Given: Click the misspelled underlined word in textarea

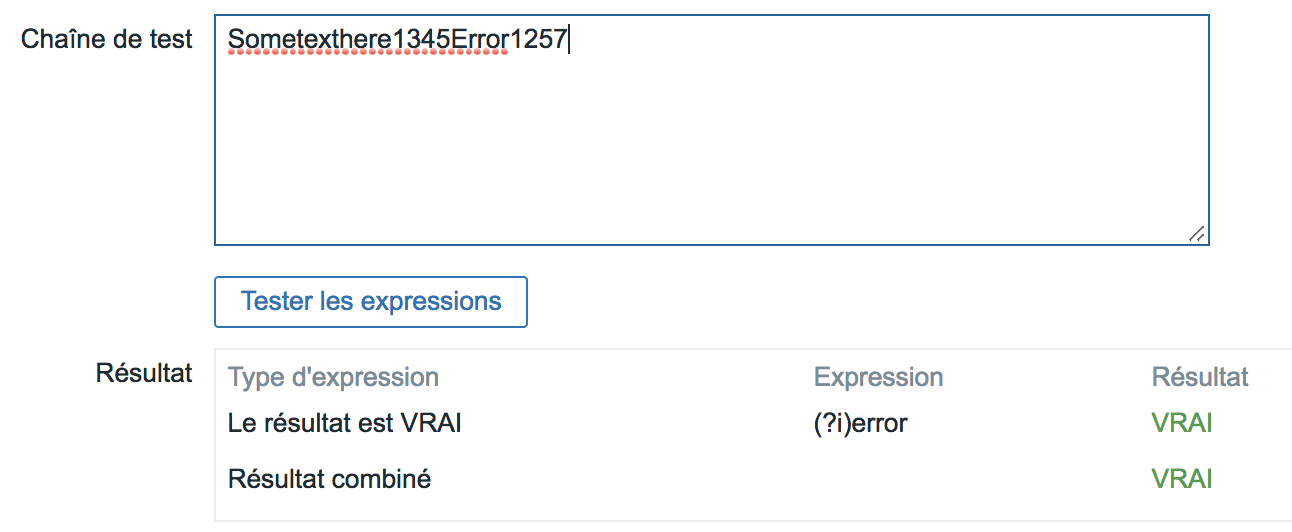Looking at the screenshot, I should tap(368, 39).
